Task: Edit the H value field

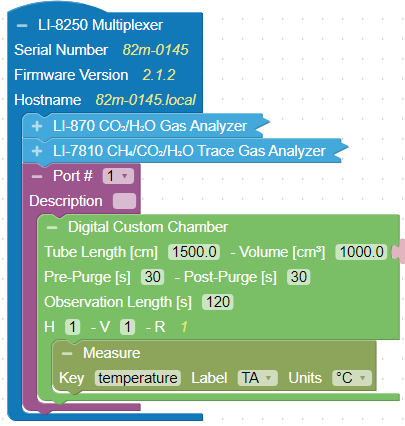Action: click(72, 327)
